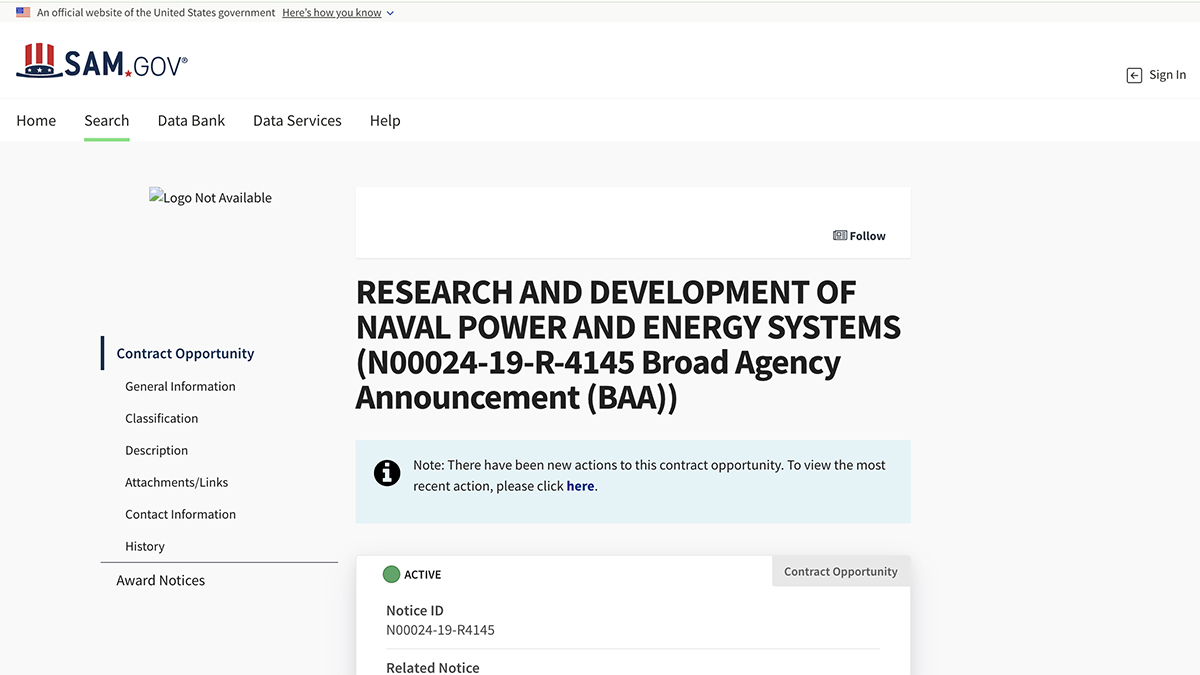
Task: Jump to General Information section
Action: (180, 387)
